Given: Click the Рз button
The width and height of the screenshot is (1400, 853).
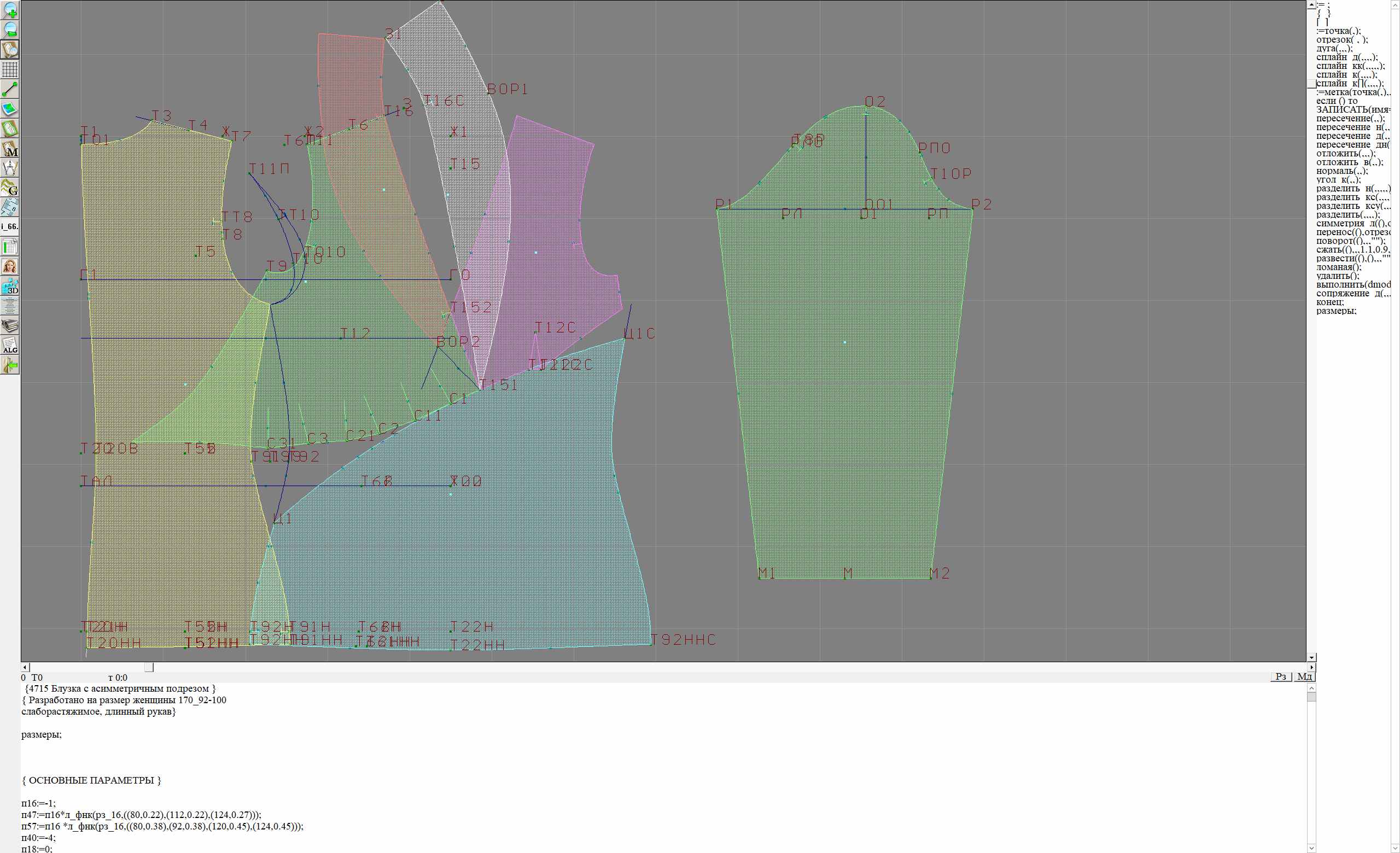Looking at the screenshot, I should (1281, 676).
